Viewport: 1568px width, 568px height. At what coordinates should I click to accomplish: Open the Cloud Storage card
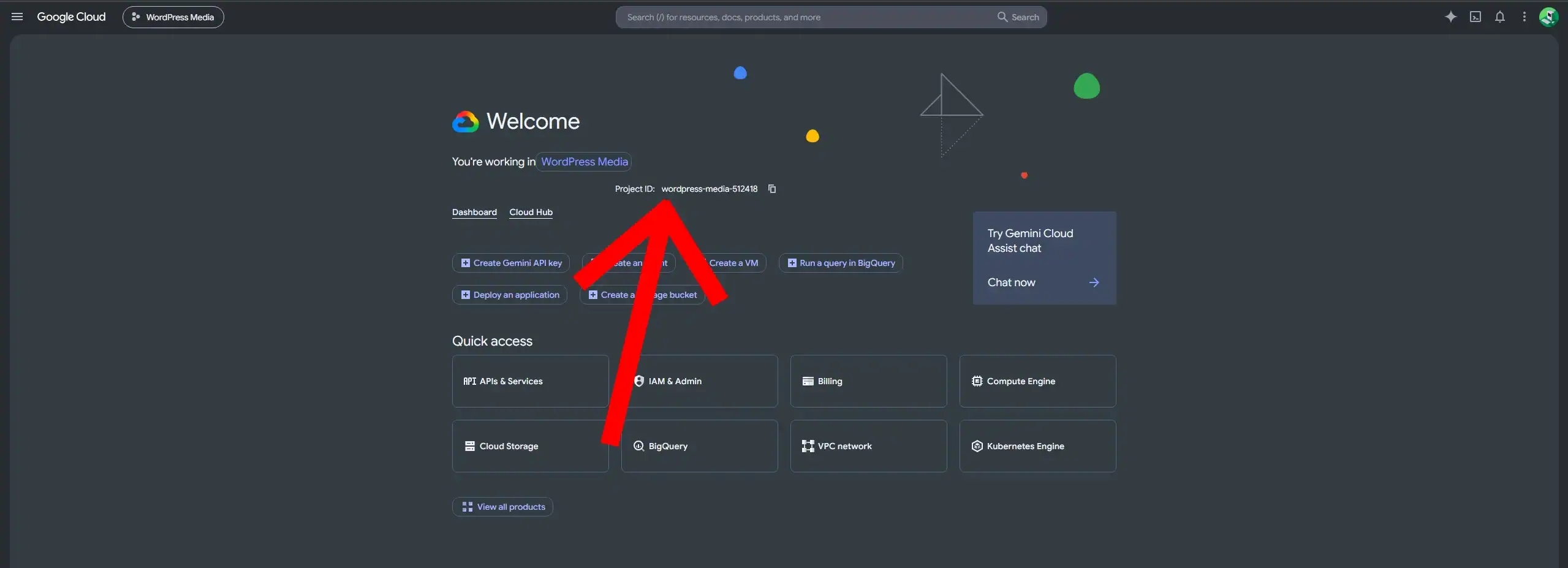tap(531, 446)
